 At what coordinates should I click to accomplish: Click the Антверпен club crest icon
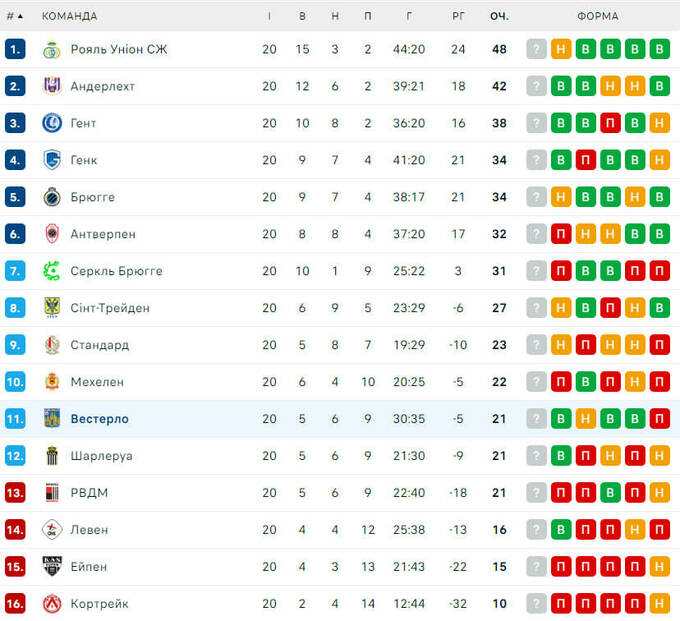click(52, 234)
